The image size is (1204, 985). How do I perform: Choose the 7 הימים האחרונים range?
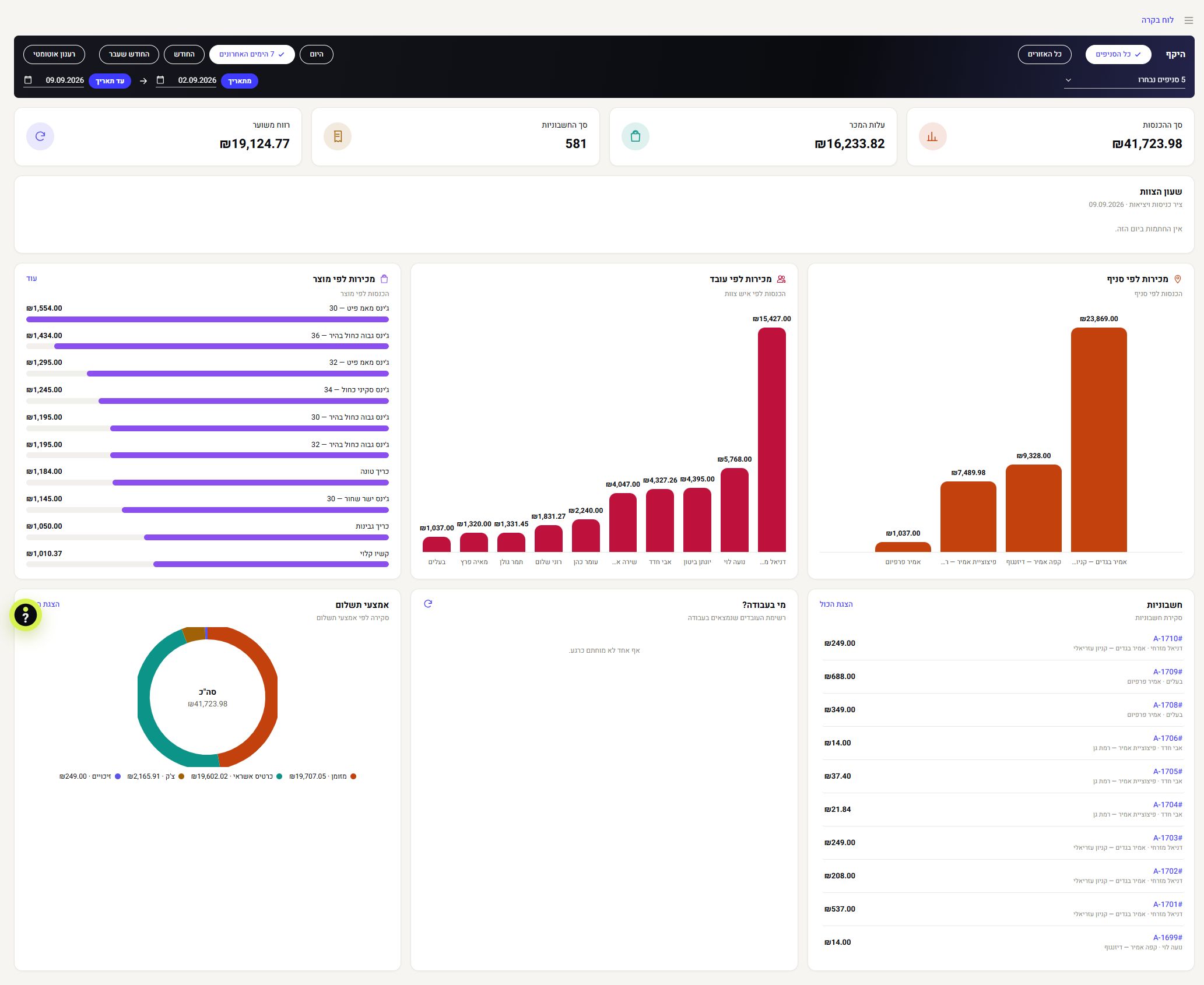click(x=252, y=54)
